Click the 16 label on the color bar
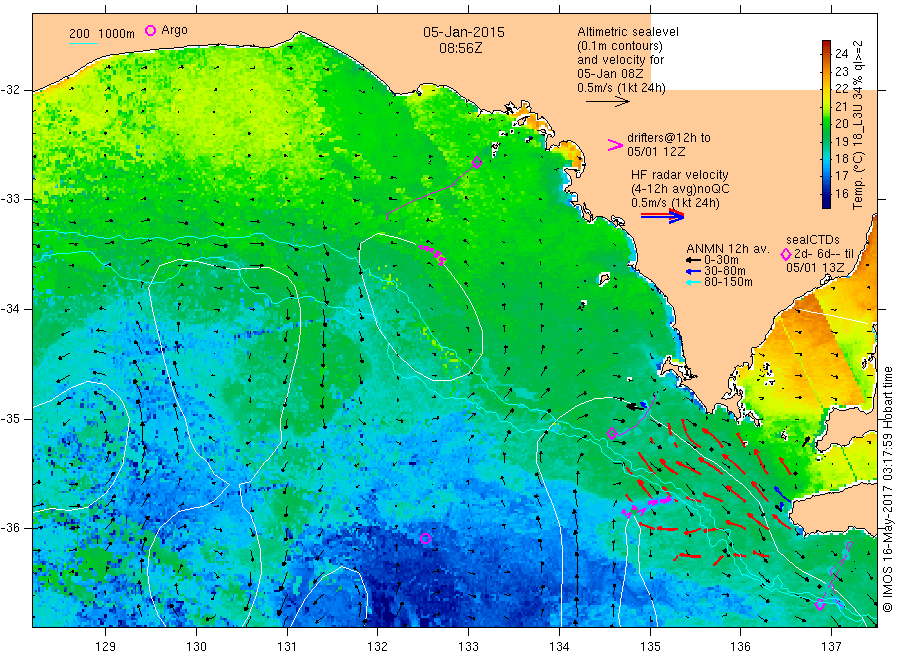The width and height of the screenshot is (900, 660). [x=841, y=193]
